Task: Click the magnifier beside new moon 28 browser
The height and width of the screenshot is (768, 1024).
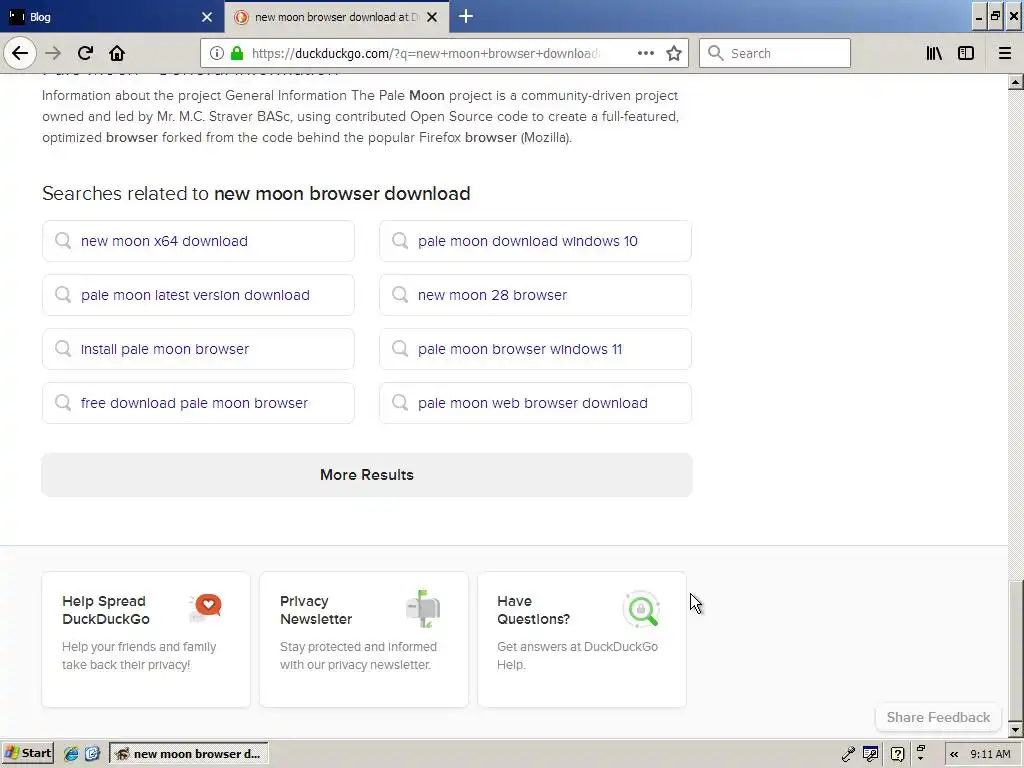Action: (x=400, y=295)
